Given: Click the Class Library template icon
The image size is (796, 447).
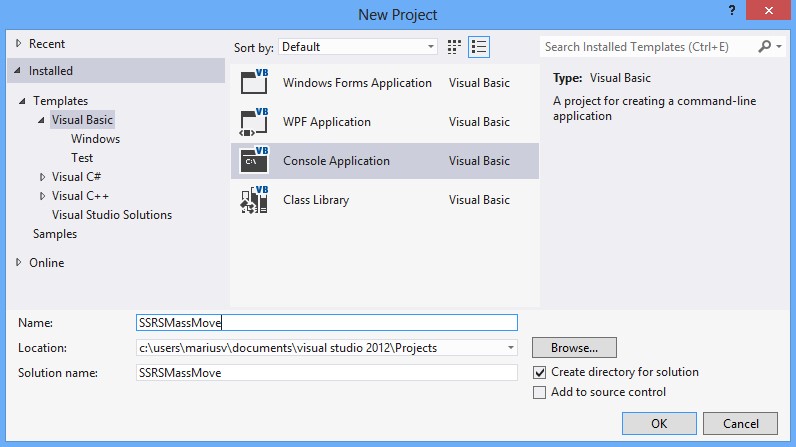Looking at the screenshot, I should pos(253,200).
